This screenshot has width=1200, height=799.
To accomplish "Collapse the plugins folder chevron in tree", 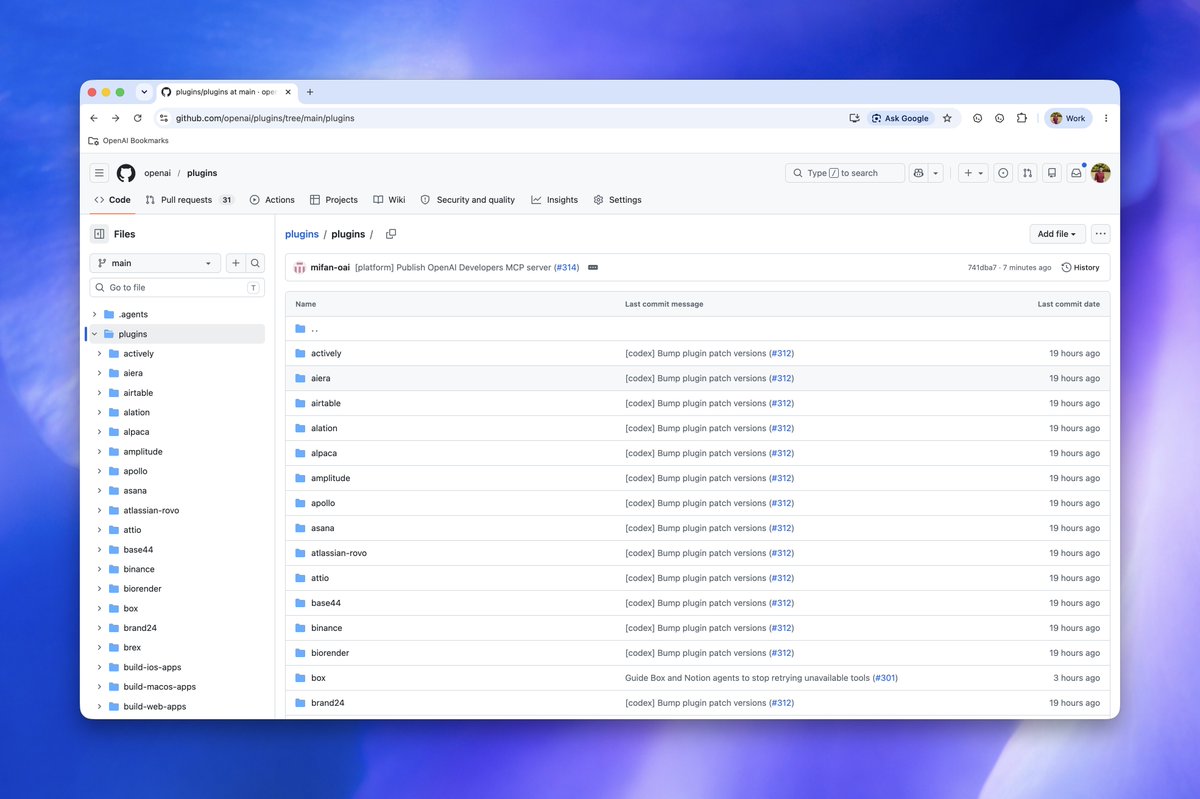I will 95,334.
